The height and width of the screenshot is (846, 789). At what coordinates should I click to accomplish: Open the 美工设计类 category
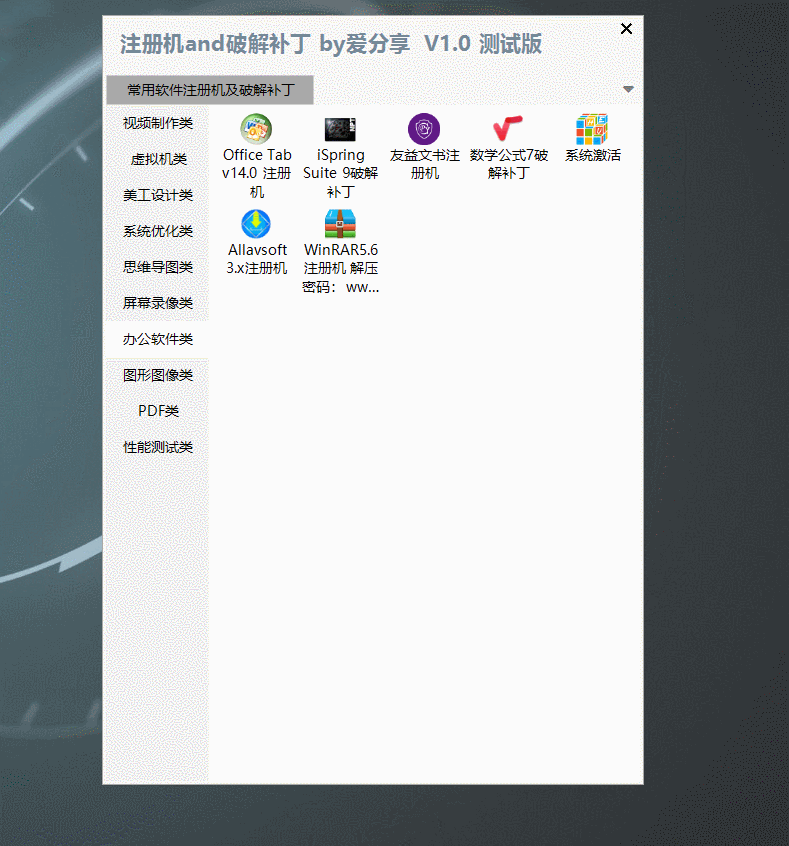[x=158, y=195]
